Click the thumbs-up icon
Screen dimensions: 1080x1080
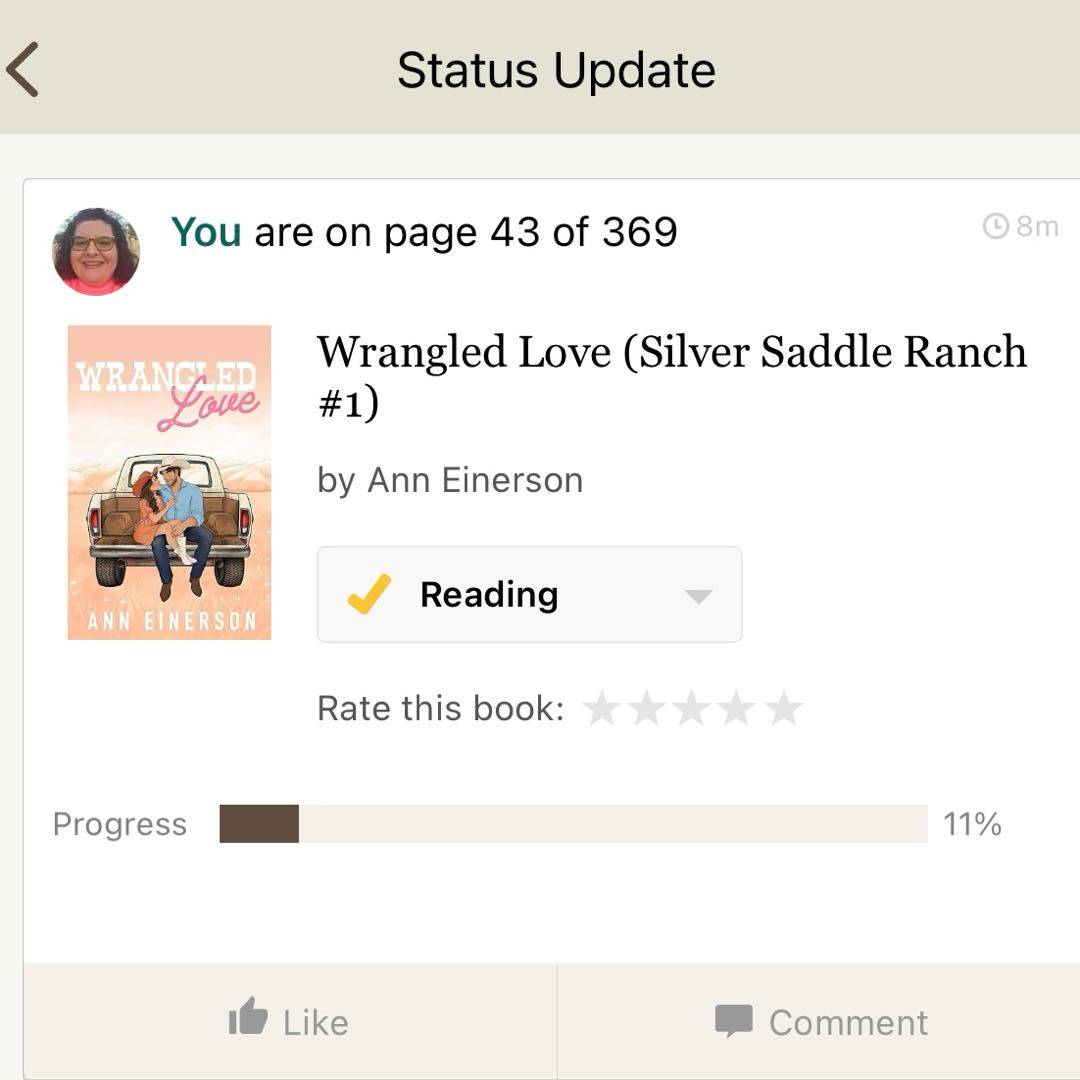tap(248, 1021)
